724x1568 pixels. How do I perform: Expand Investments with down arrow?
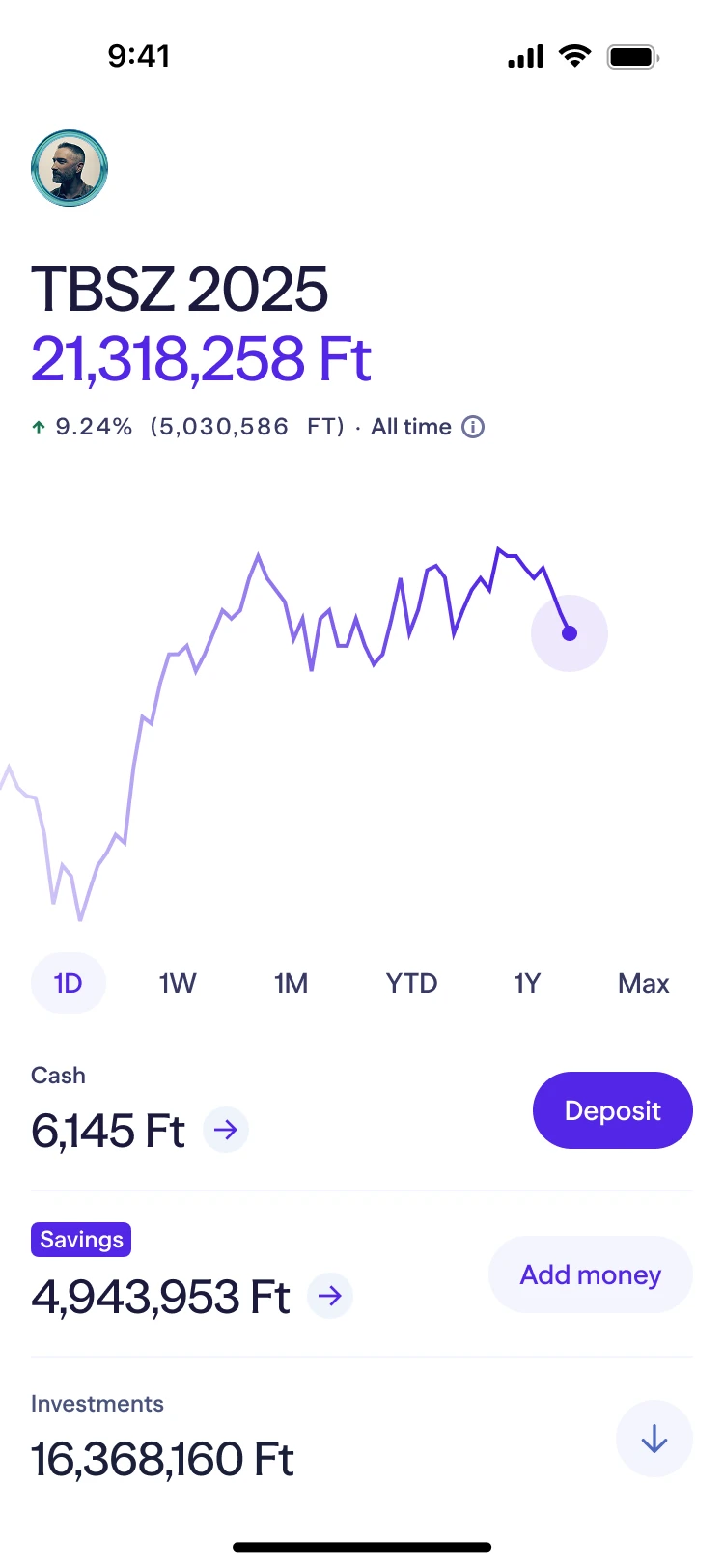pyautogui.click(x=654, y=1439)
